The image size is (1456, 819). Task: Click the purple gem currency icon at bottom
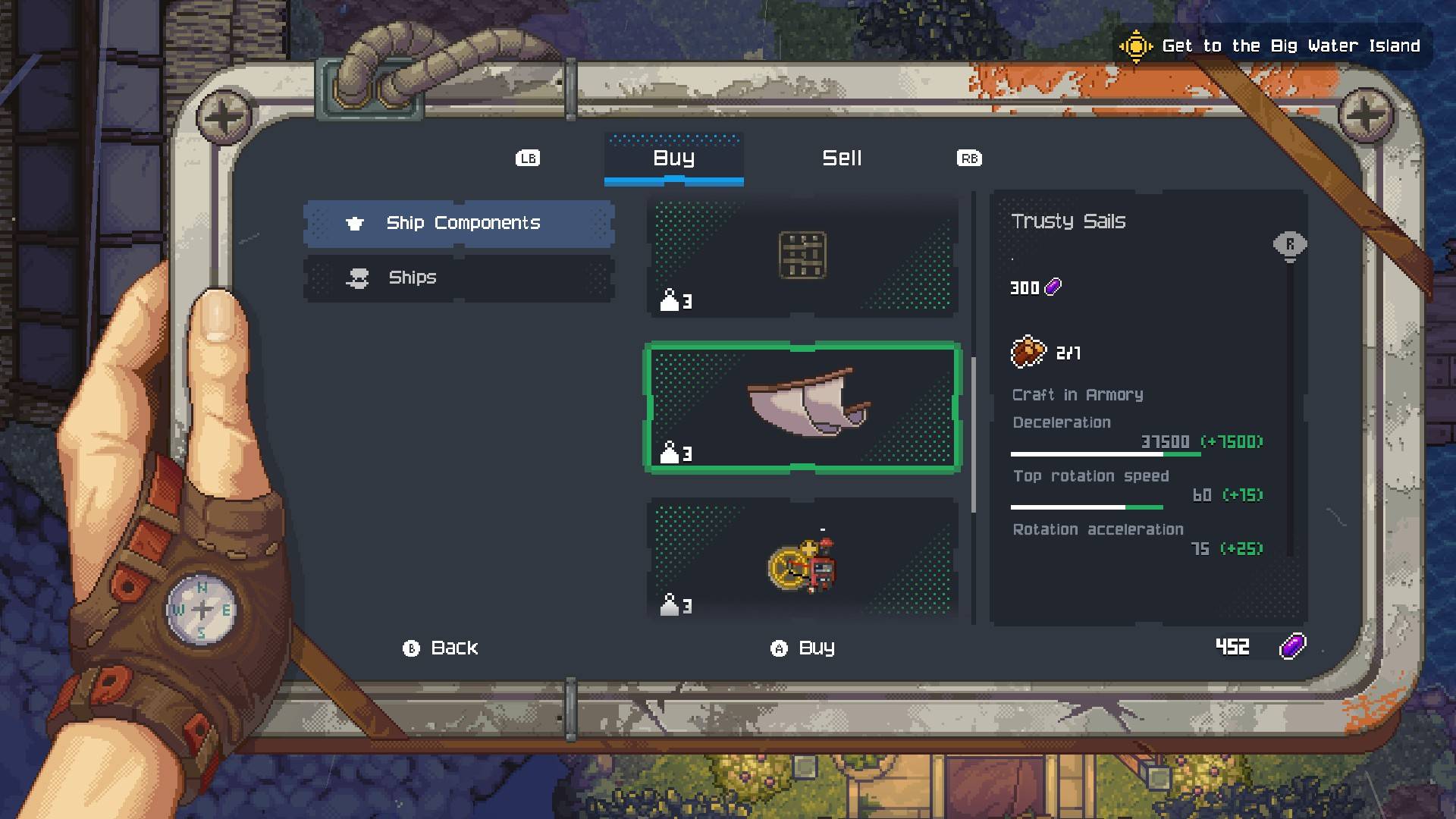pyautogui.click(x=1293, y=646)
